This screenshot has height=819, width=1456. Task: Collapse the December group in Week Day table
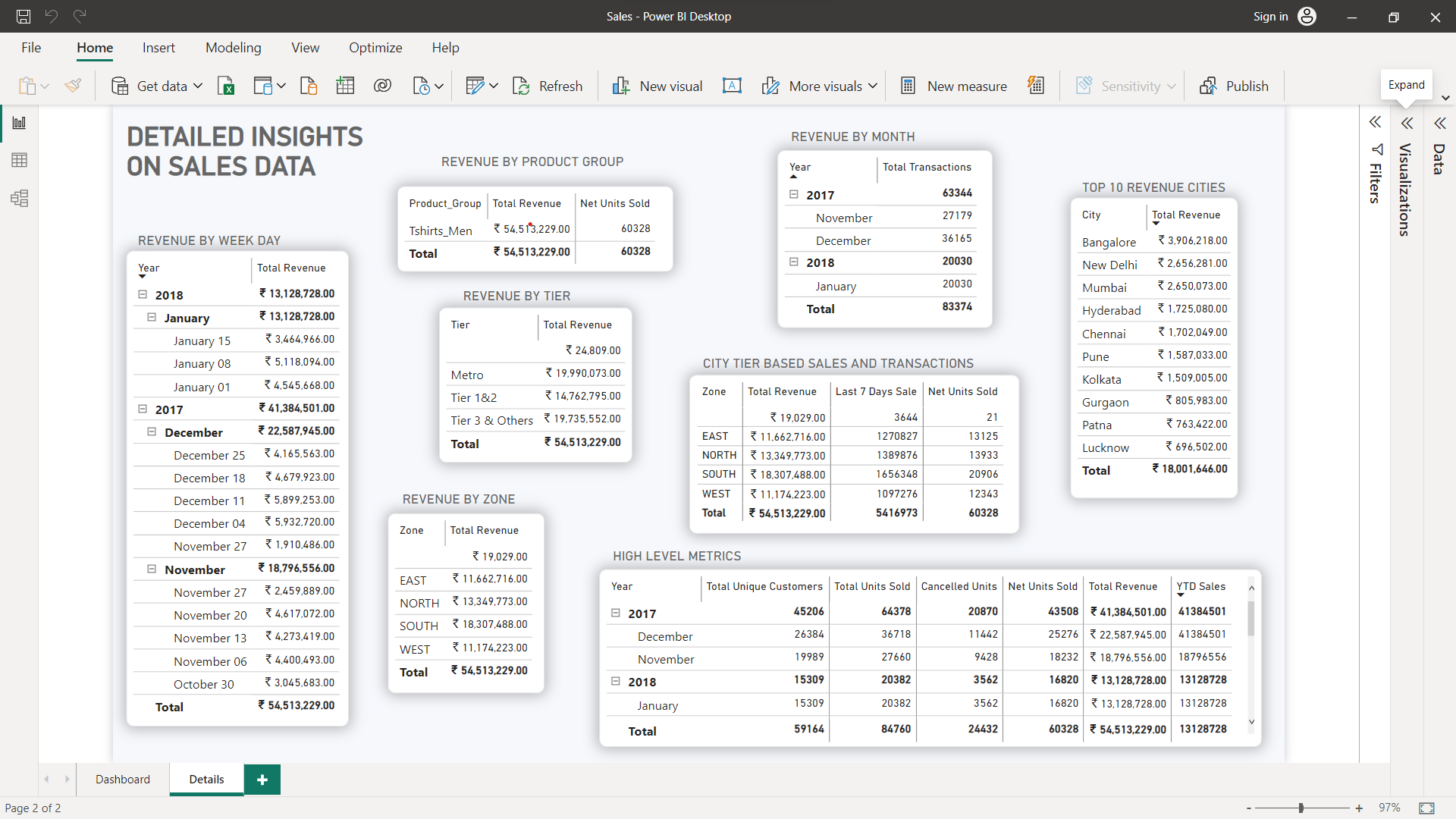coord(152,432)
